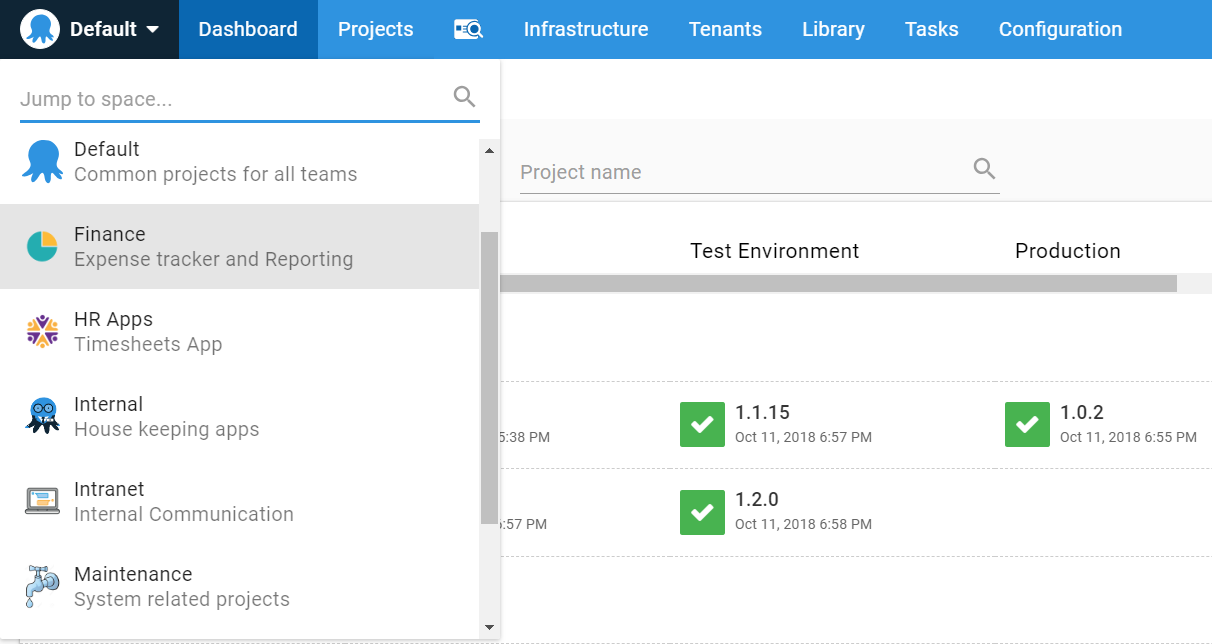Select the Finance space entry
Viewport: 1212px width, 644px height.
coord(200,245)
